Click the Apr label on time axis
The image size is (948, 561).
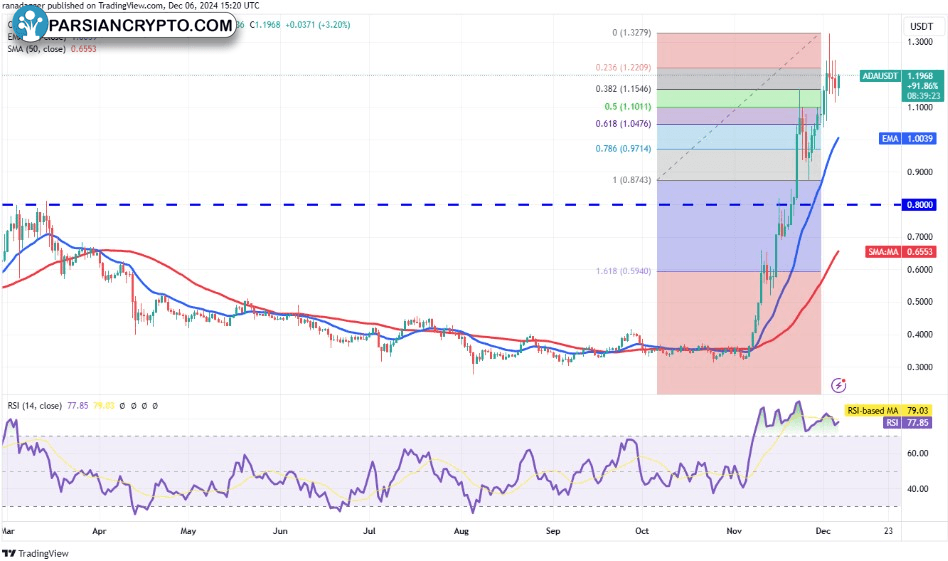pyautogui.click(x=99, y=531)
